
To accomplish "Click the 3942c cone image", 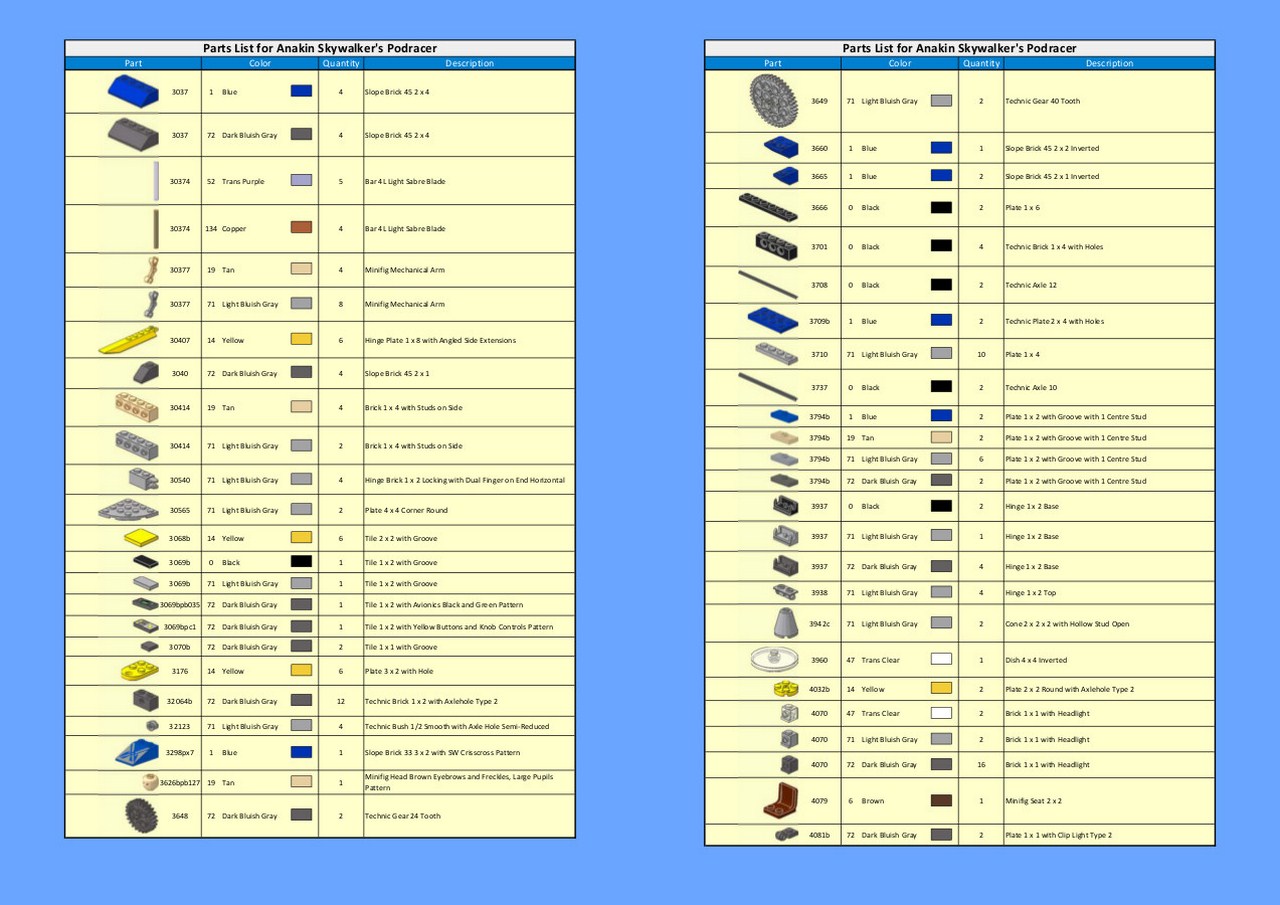I will pos(787,623).
